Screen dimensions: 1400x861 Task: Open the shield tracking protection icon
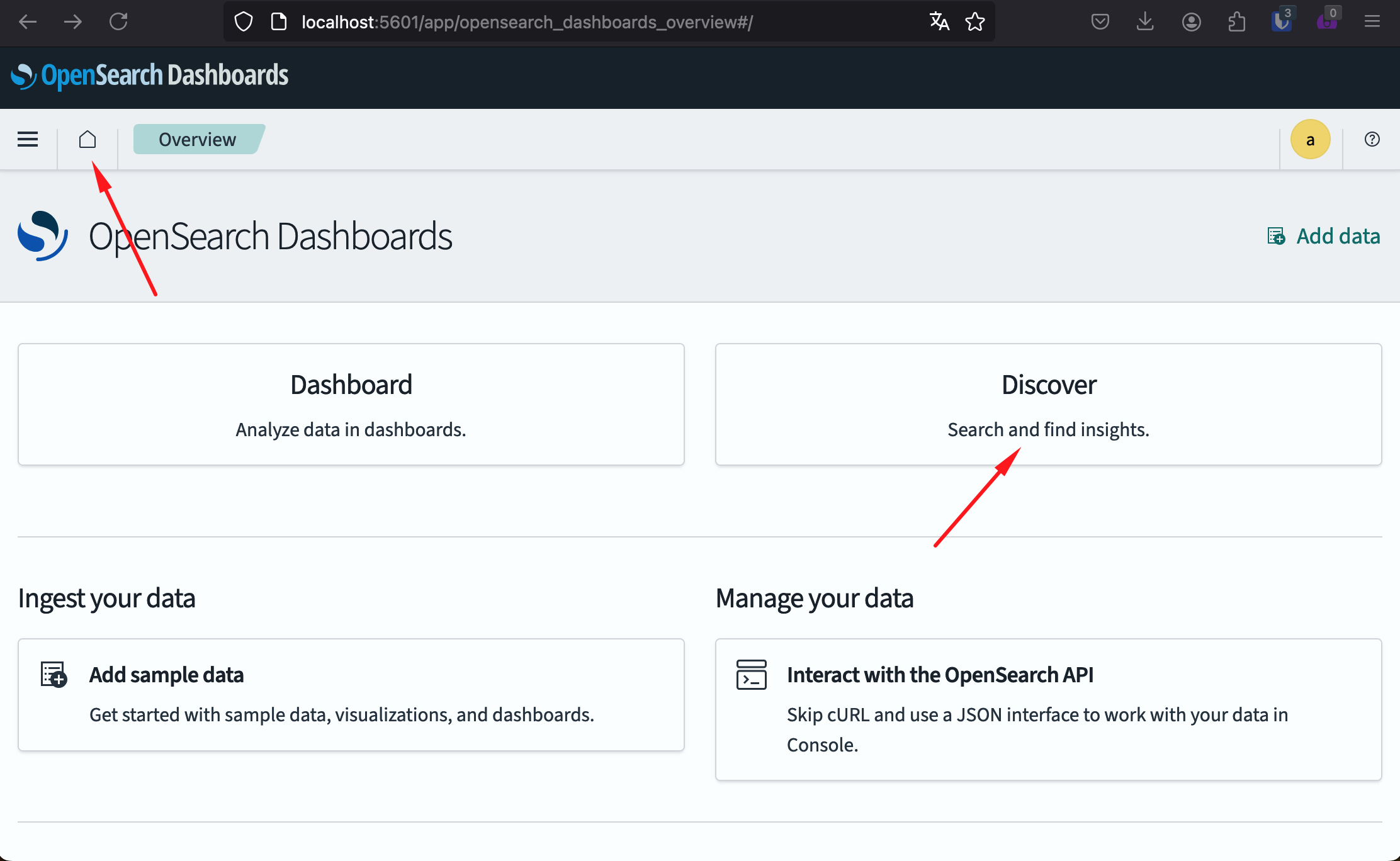pyautogui.click(x=244, y=22)
